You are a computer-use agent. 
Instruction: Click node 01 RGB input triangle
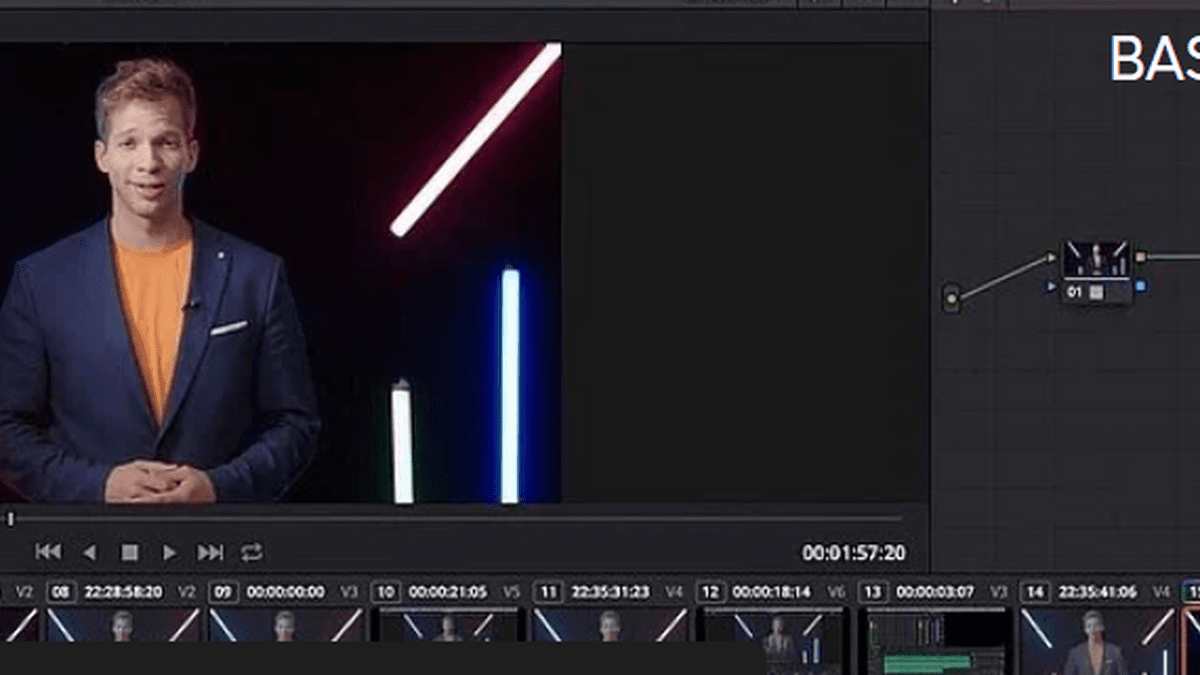1051,257
